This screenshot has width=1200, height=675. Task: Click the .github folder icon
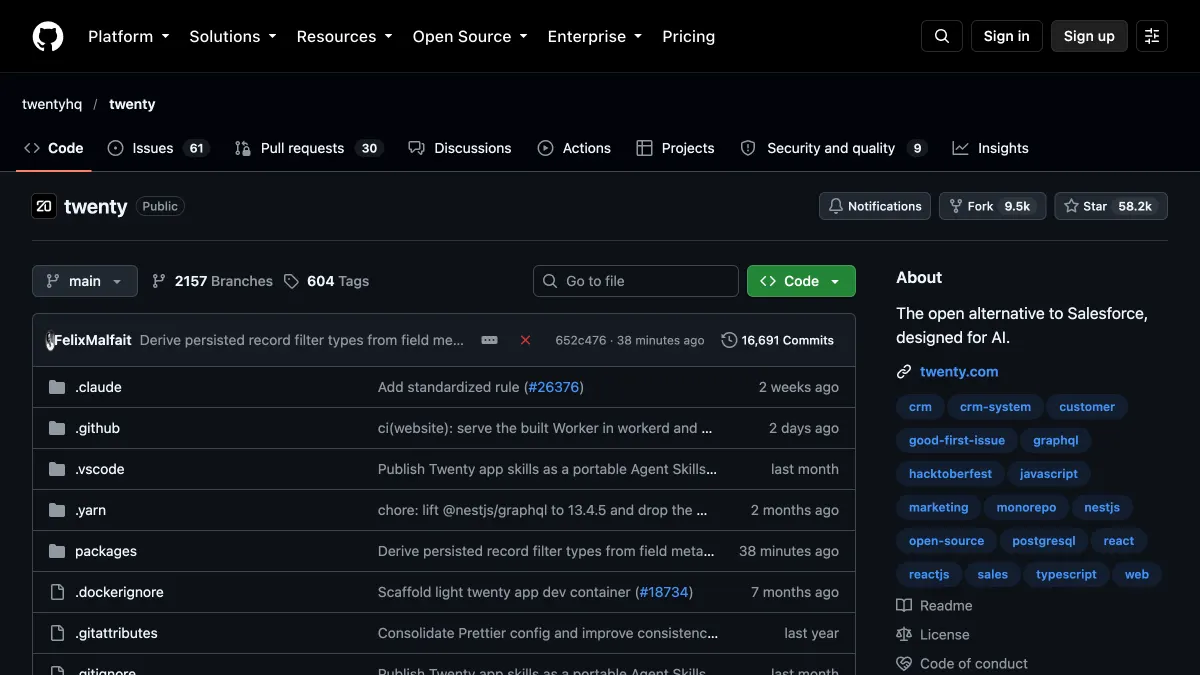(57, 428)
